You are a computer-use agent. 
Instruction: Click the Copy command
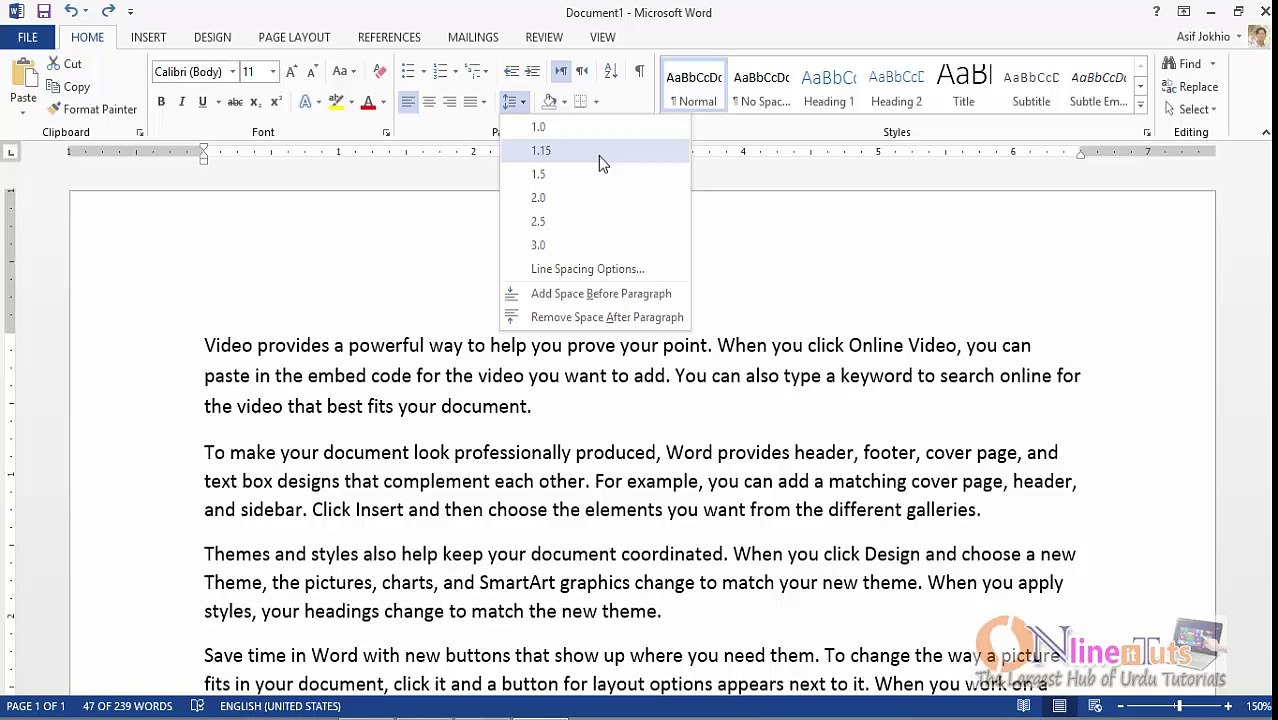click(x=68, y=87)
